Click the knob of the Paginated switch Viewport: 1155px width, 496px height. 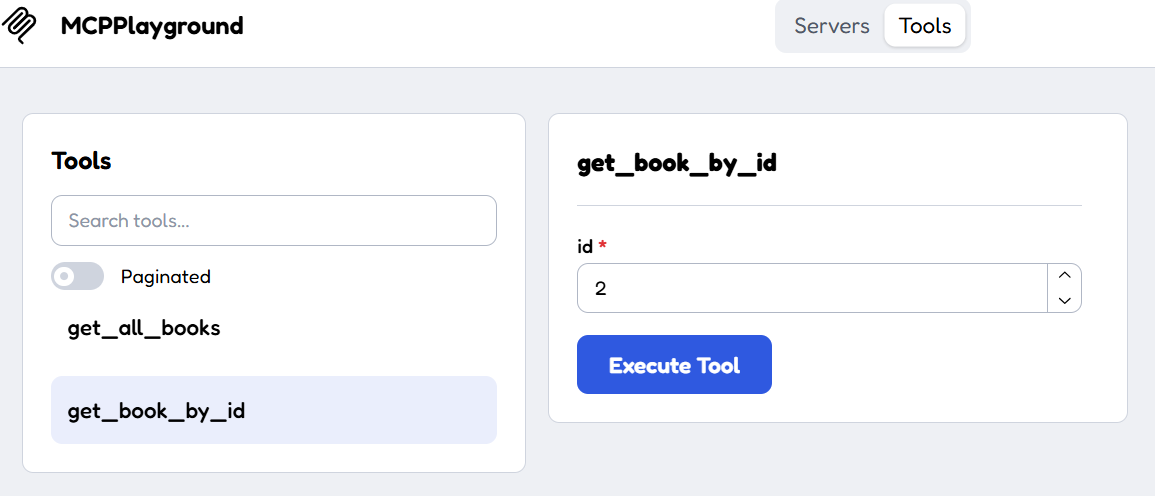[65, 276]
